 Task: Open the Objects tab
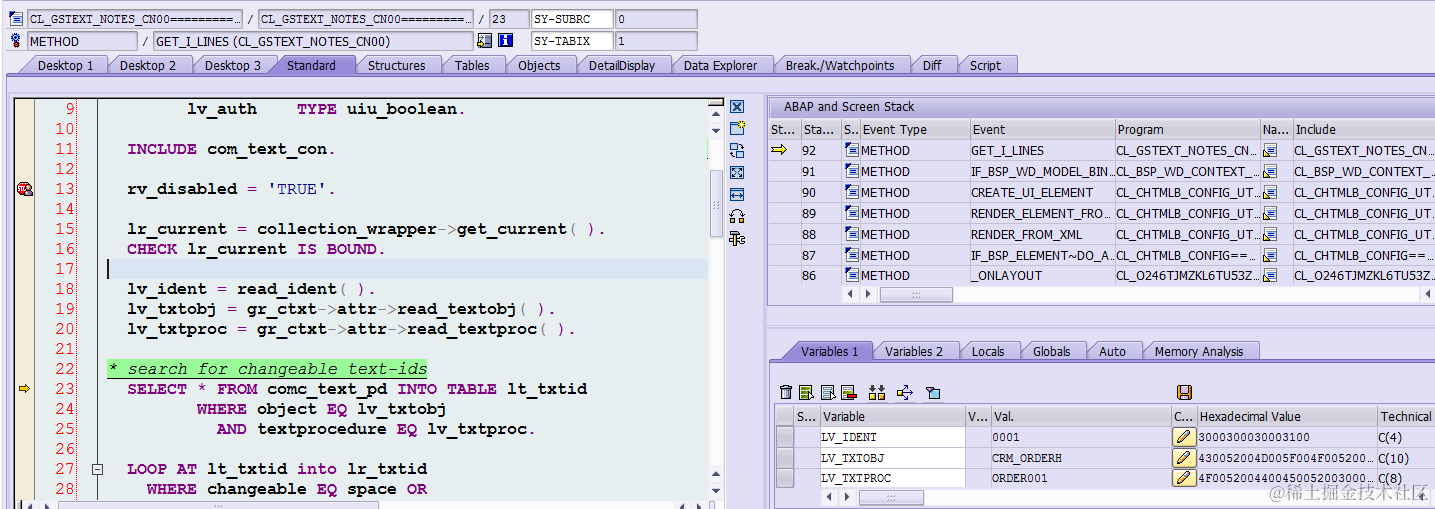539,66
